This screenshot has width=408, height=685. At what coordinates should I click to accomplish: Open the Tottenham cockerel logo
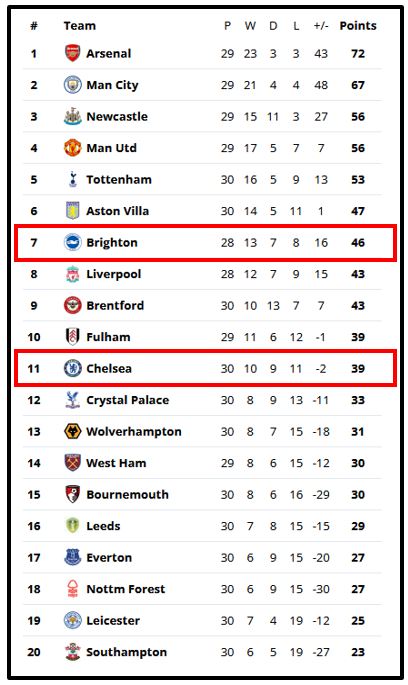(x=73, y=179)
